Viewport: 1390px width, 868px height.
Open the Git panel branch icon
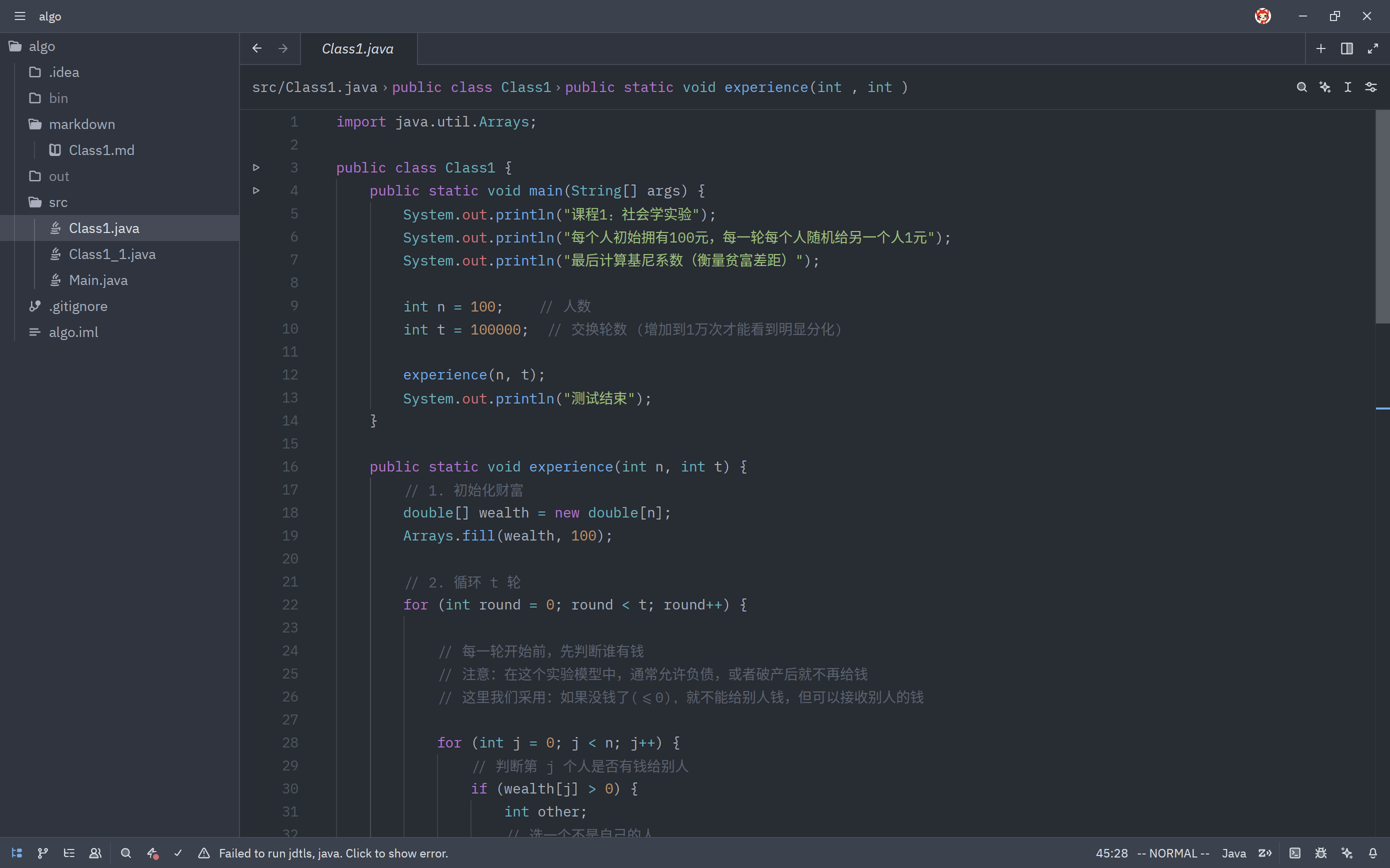[x=43, y=853]
